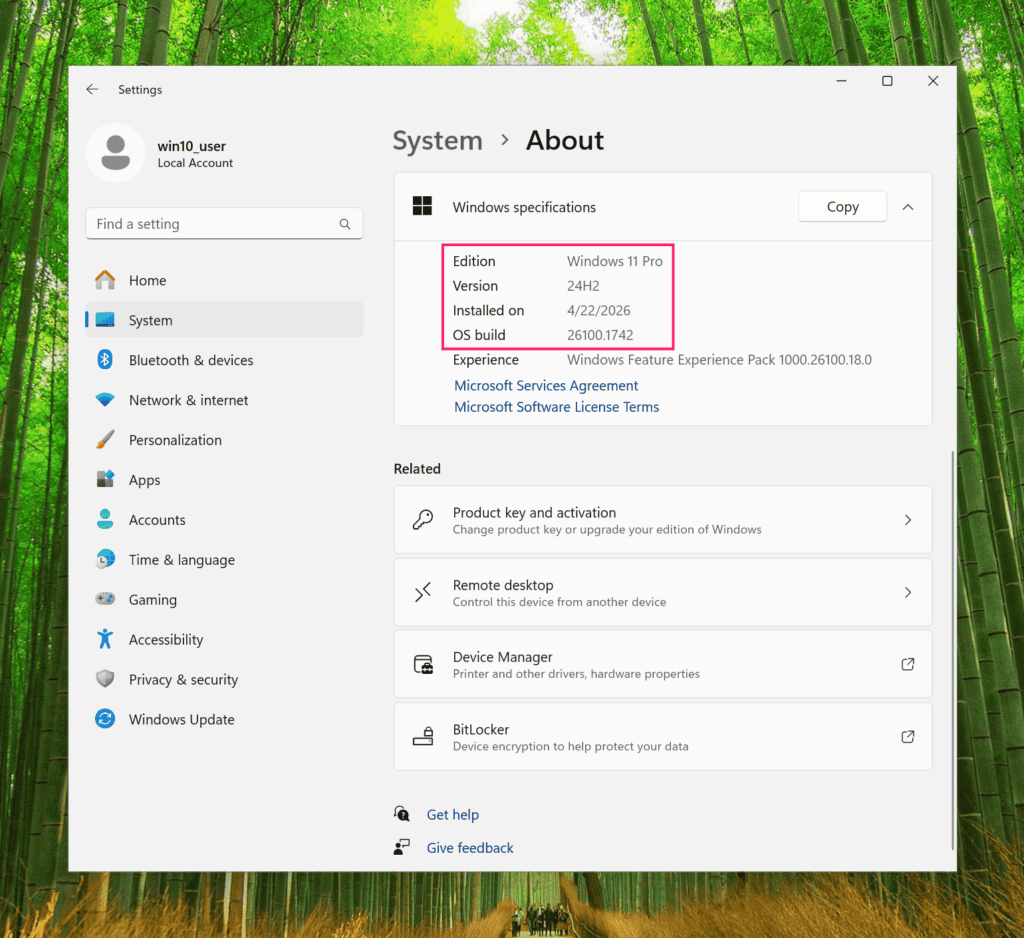Image resolution: width=1024 pixels, height=938 pixels.
Task: Click the Privacy shield icon
Action: tap(105, 679)
